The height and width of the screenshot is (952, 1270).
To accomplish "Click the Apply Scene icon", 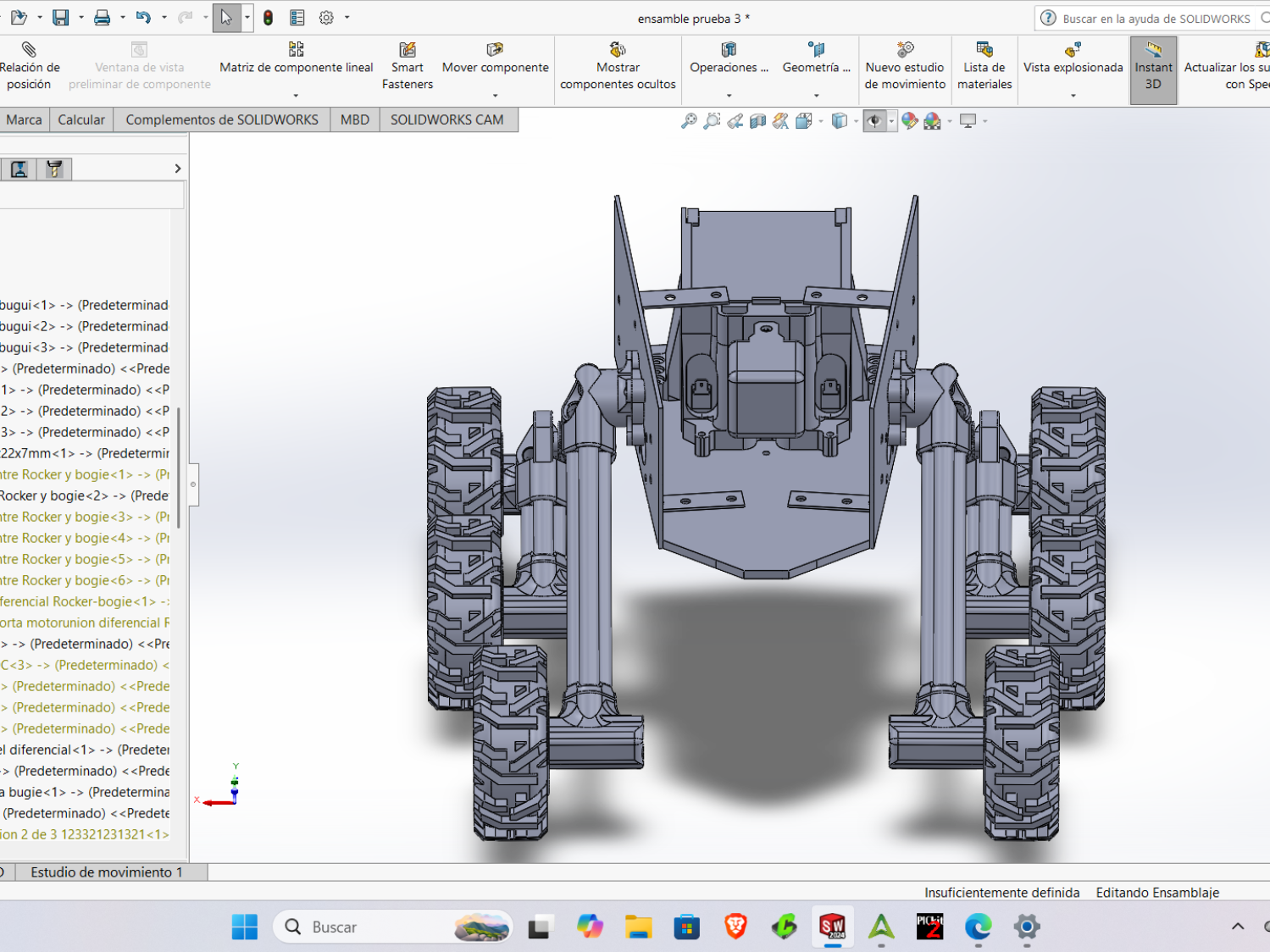I will pos(933,121).
